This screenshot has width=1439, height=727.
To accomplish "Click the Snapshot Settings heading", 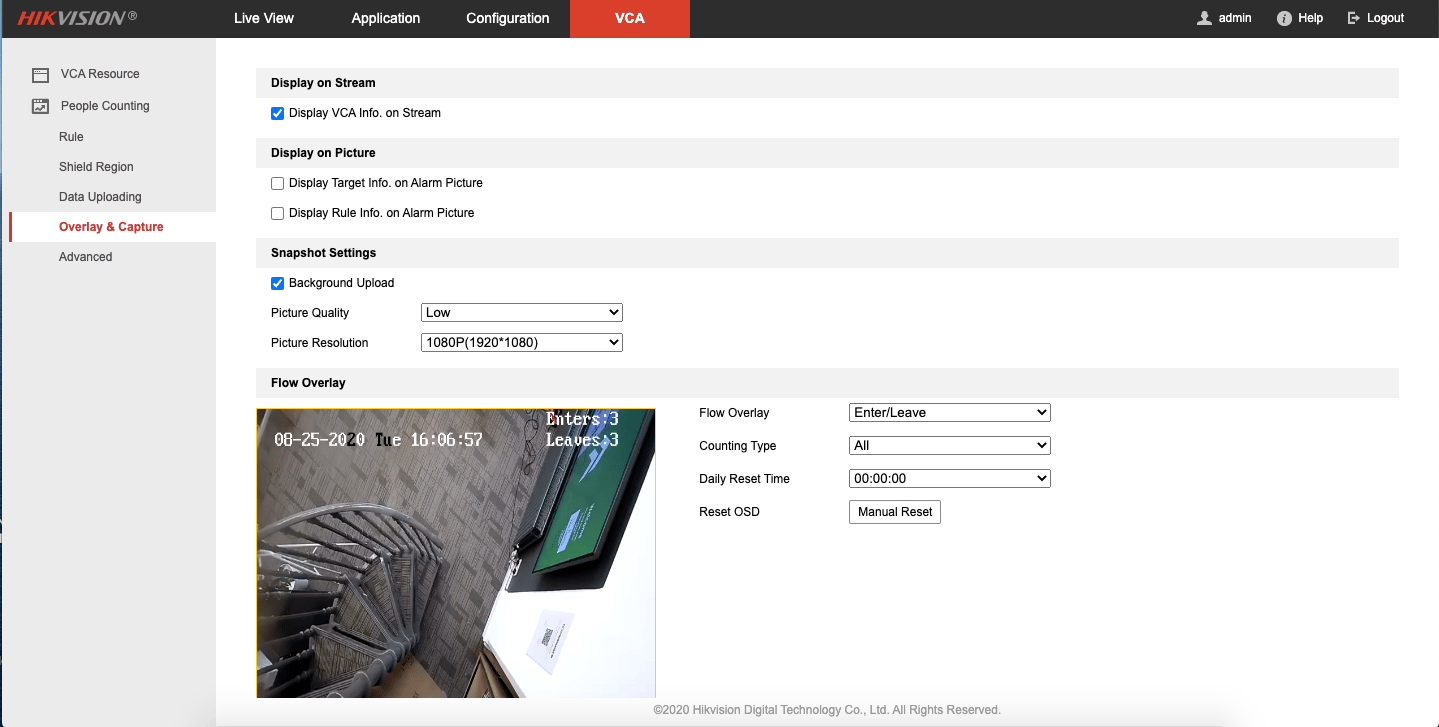I will point(323,253).
